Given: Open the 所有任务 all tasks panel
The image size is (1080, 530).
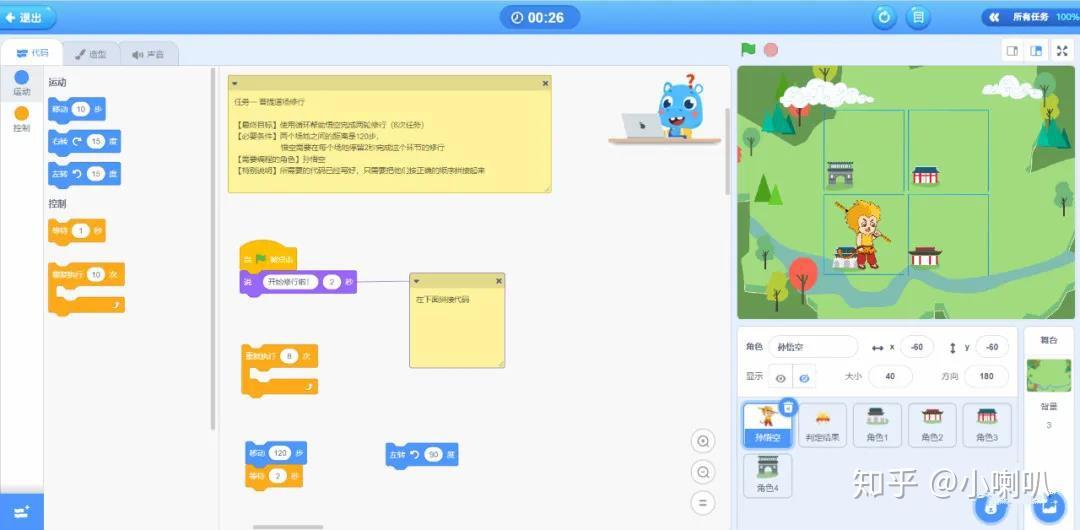Looking at the screenshot, I should pos(1030,17).
